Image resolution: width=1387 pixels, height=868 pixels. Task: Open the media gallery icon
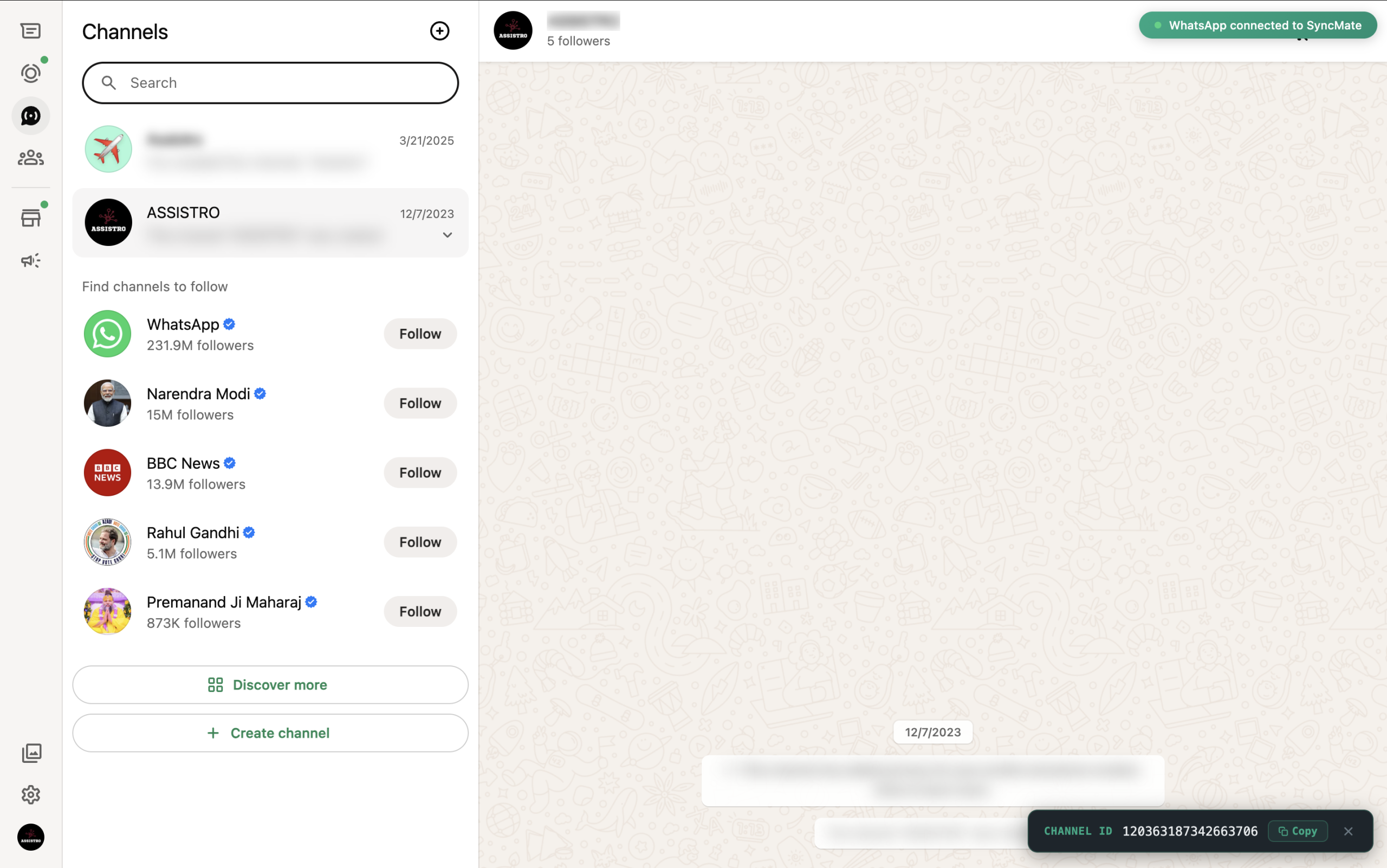pos(30,753)
